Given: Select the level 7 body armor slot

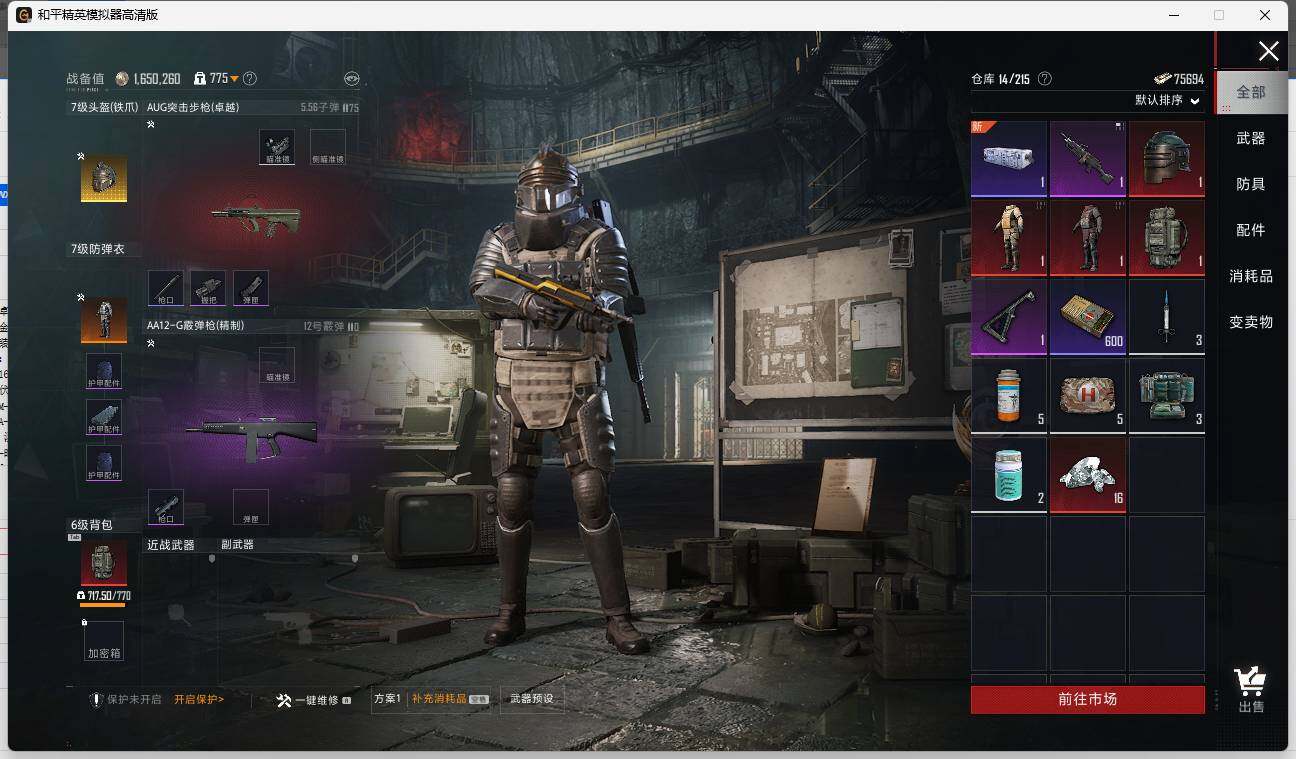Looking at the screenshot, I should click(104, 320).
